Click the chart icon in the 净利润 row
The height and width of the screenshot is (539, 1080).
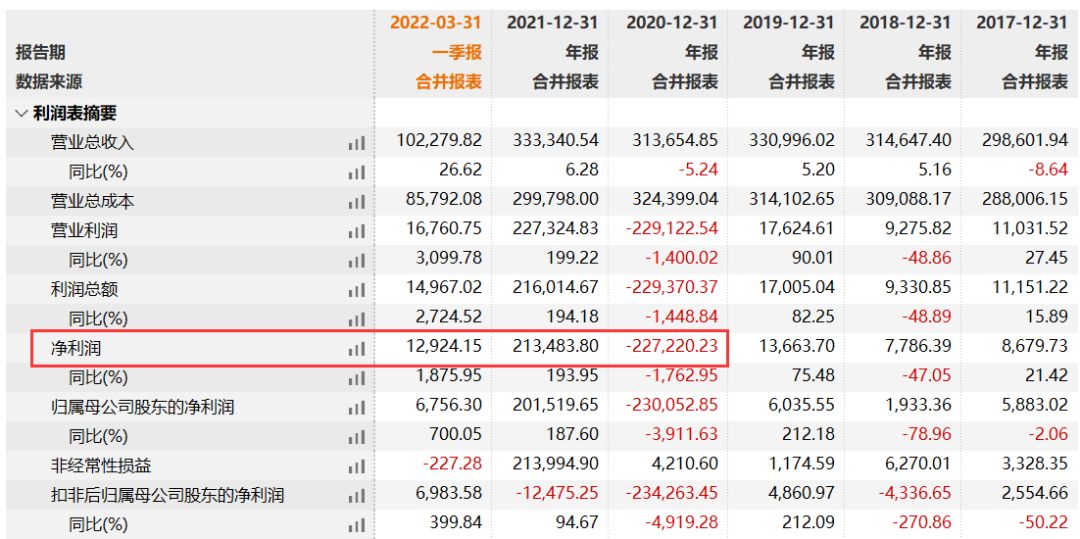(357, 350)
